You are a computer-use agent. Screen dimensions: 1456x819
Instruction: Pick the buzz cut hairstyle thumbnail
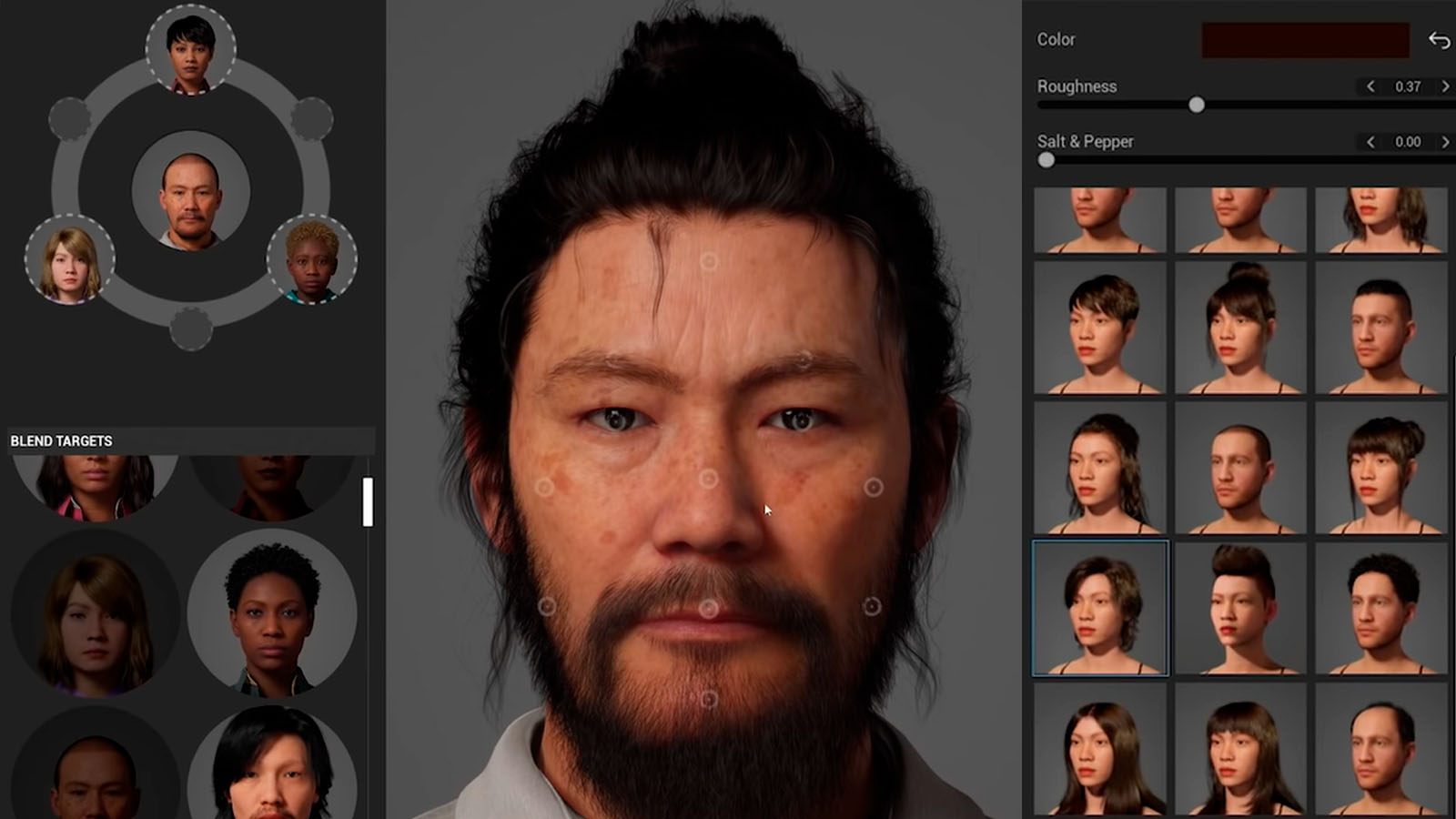pos(1240,468)
